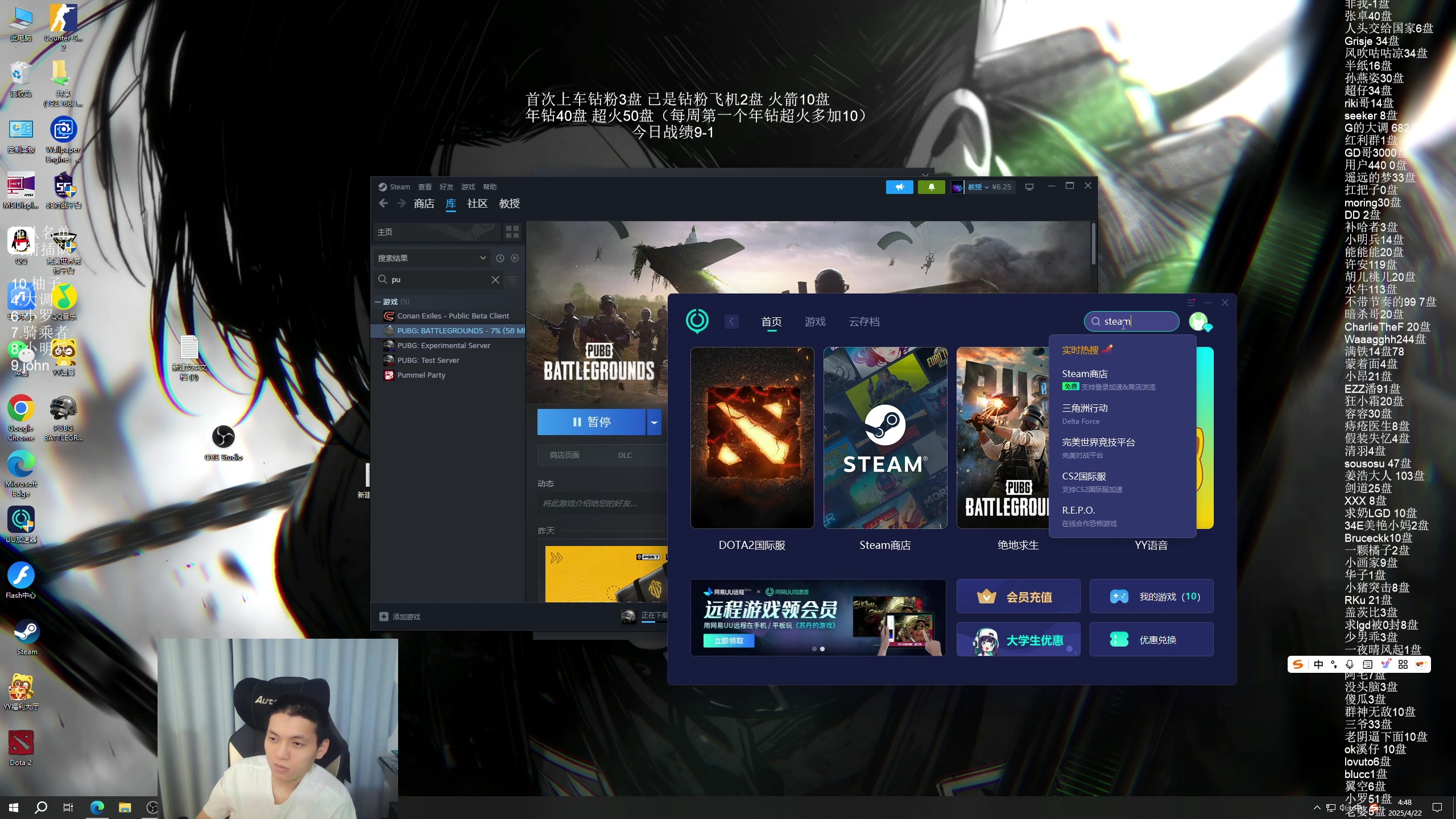Screen dimensions: 1456x819
Task: Open the Steam desktop shortcut
Action: pos(27,637)
